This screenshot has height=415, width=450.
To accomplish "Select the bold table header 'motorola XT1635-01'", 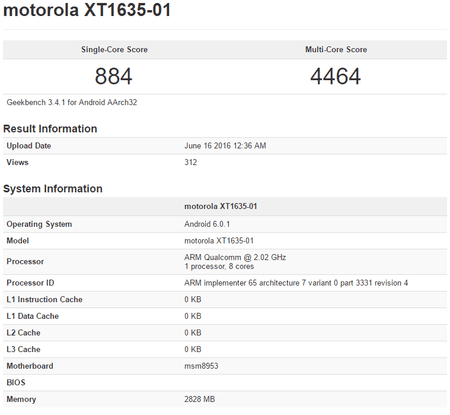I will tap(221, 206).
